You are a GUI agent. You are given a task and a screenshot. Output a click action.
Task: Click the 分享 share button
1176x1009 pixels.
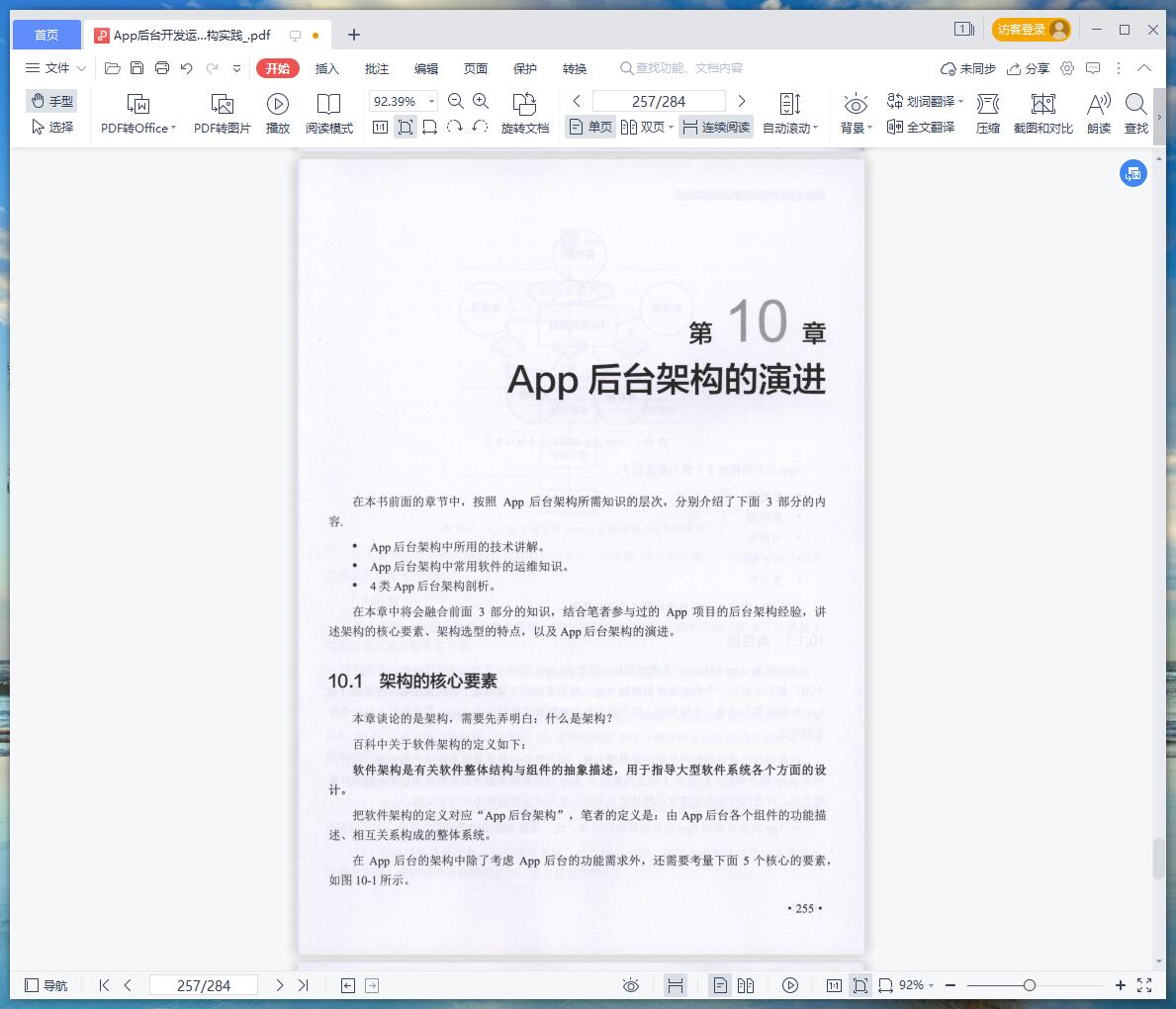tap(1028, 68)
